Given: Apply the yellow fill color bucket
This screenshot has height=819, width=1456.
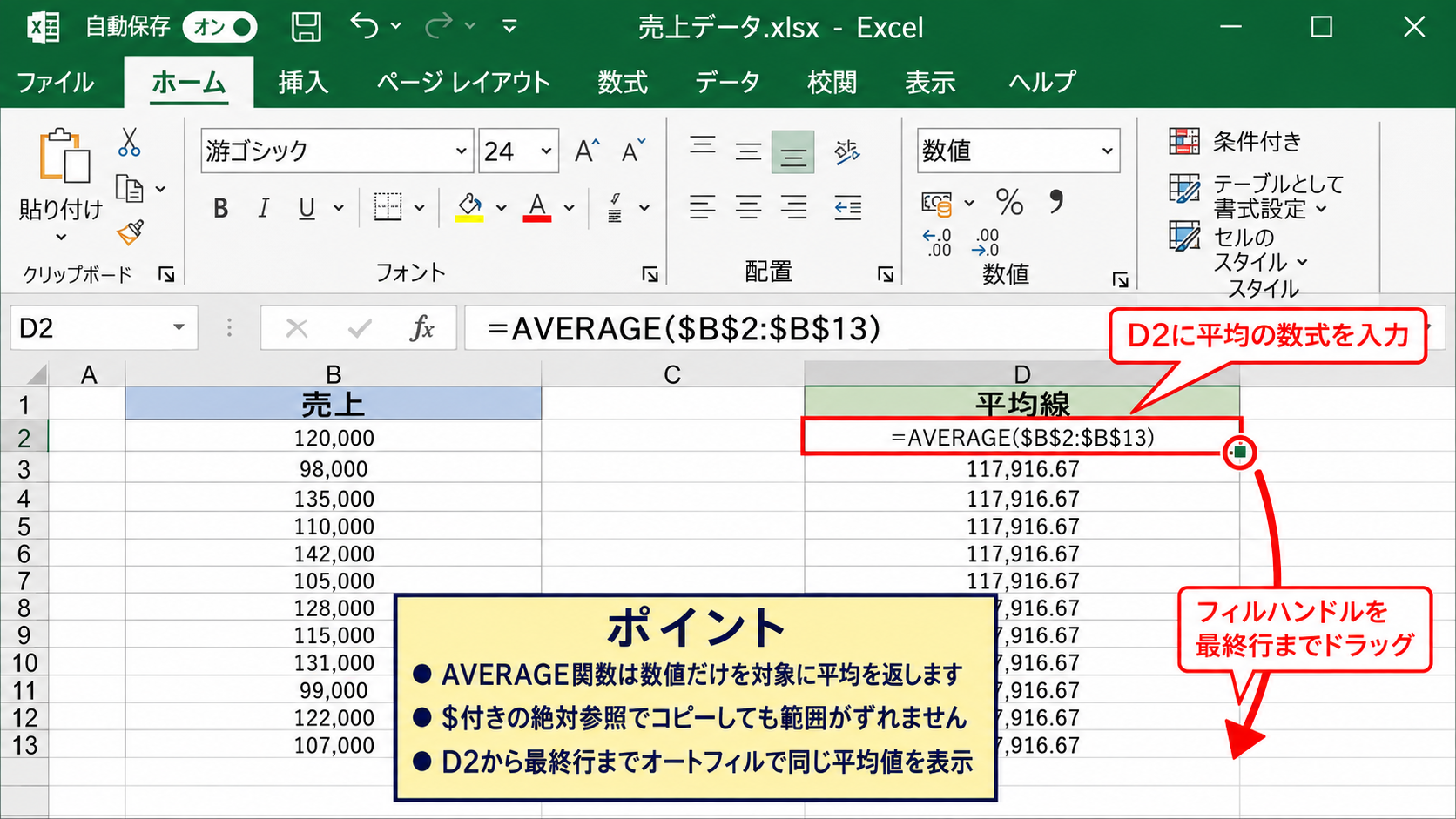Looking at the screenshot, I should [469, 207].
